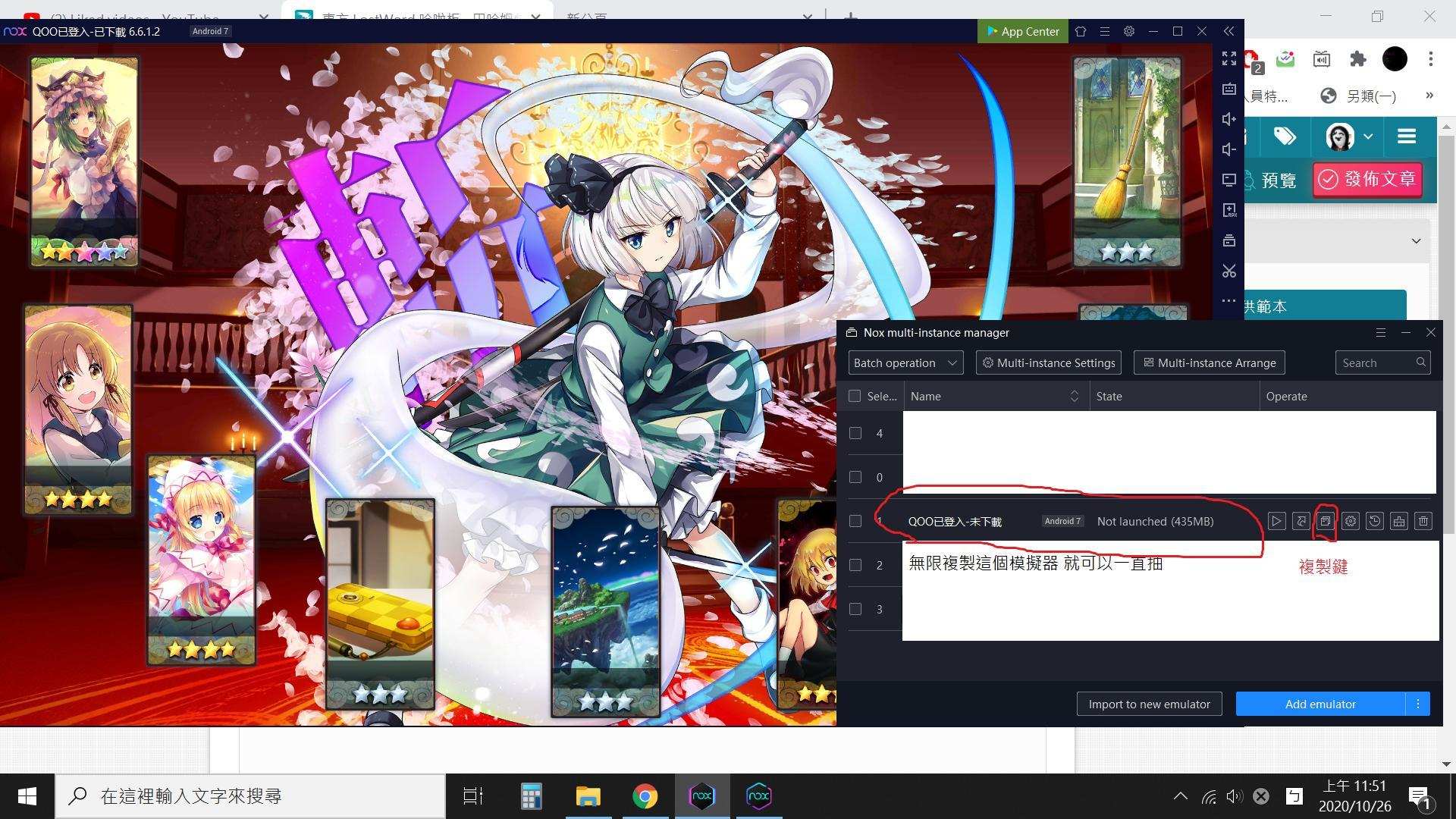
Task: Open Nox keyboard mapping tool
Action: tap(1229, 89)
